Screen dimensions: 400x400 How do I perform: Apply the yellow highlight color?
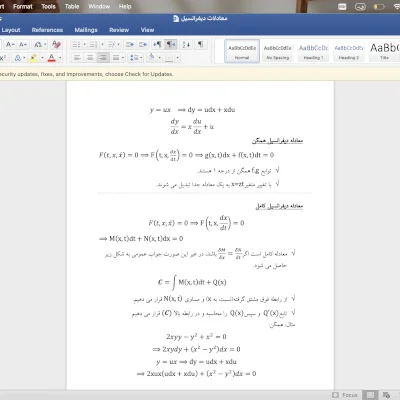tap(33, 58)
